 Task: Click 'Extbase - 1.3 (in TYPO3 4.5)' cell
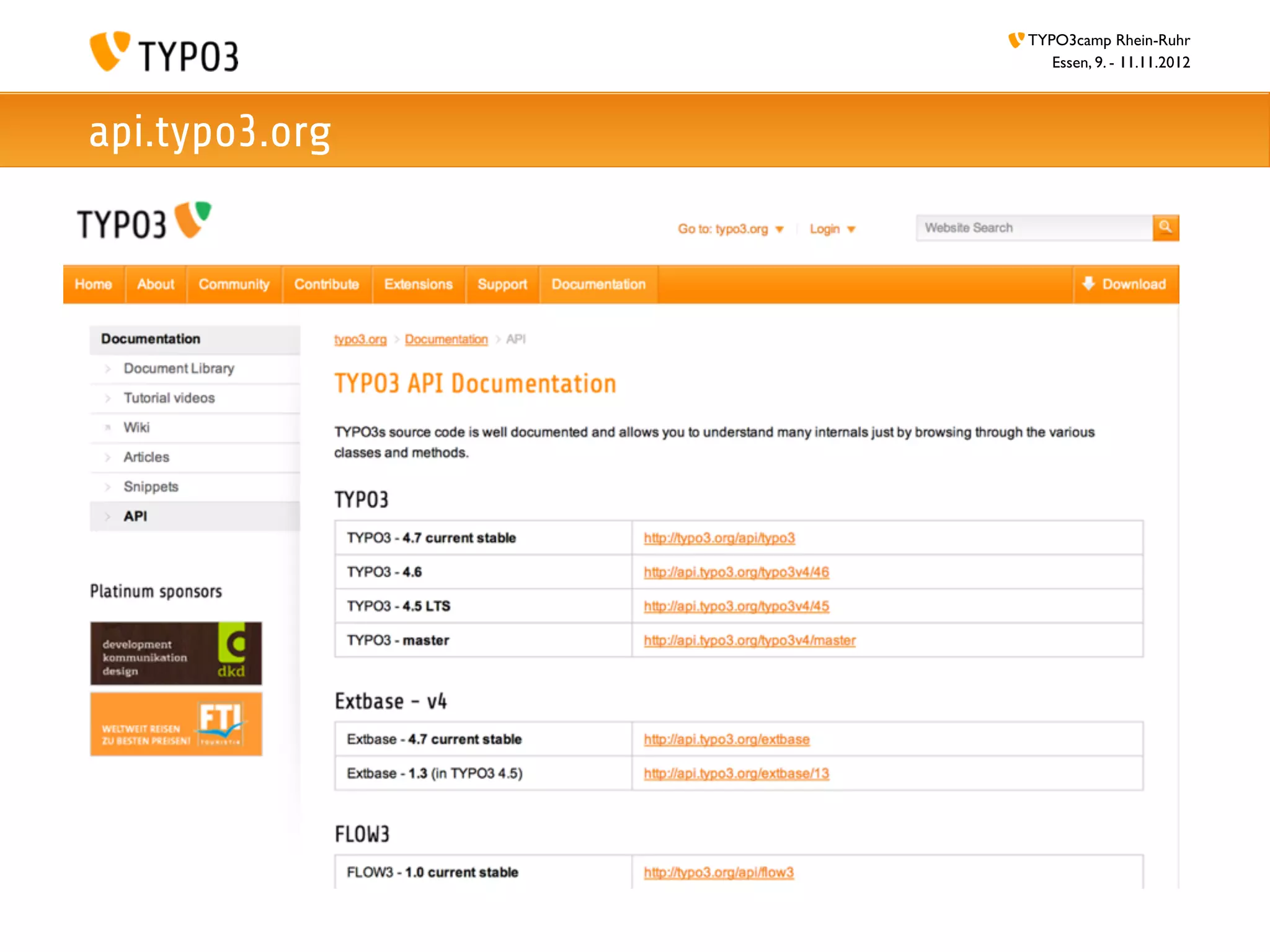484,773
